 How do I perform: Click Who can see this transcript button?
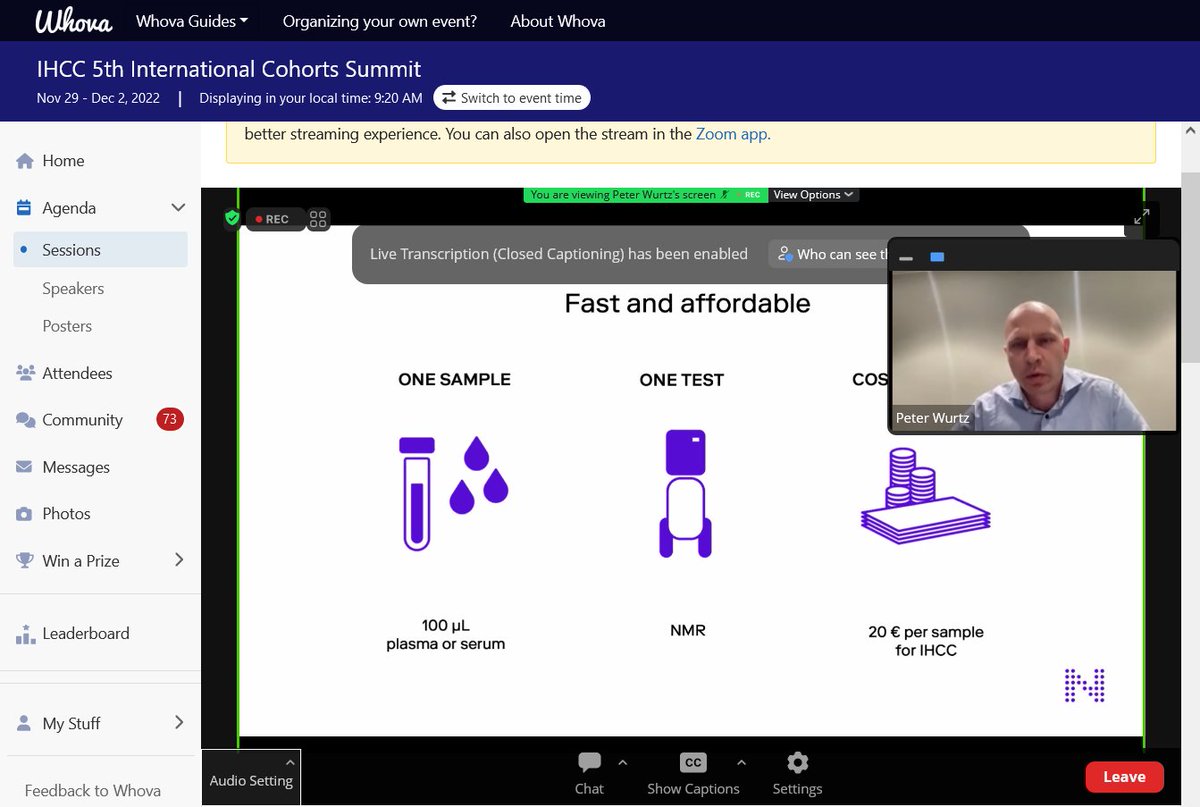(830, 254)
